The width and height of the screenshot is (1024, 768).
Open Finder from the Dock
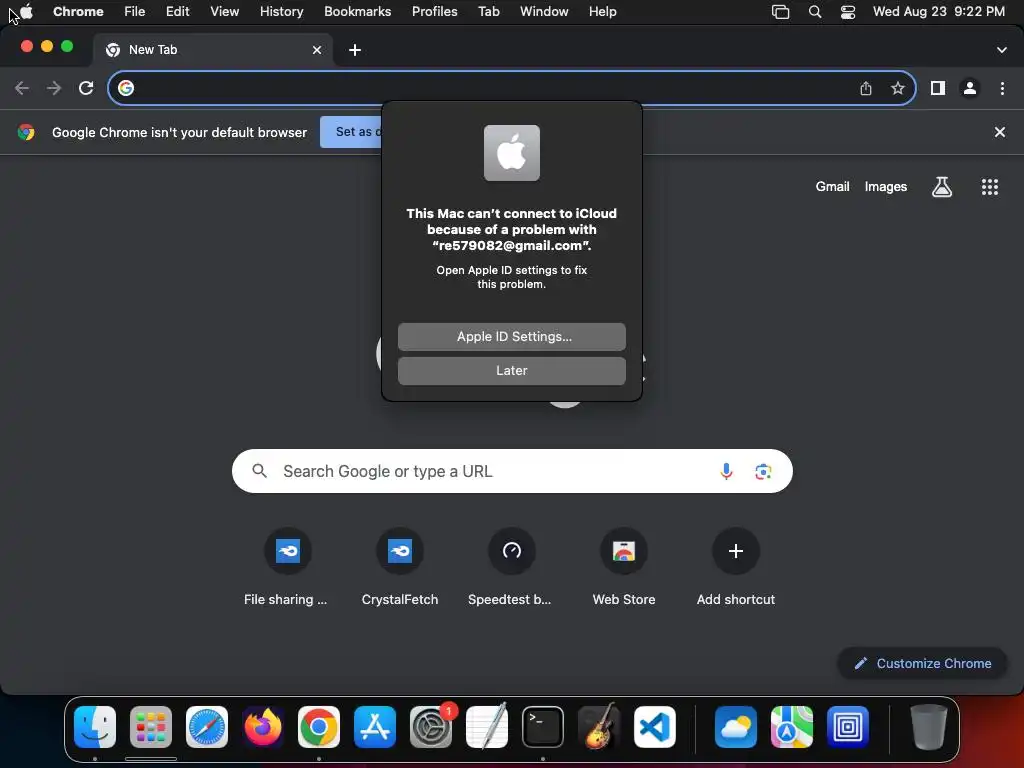[95, 727]
